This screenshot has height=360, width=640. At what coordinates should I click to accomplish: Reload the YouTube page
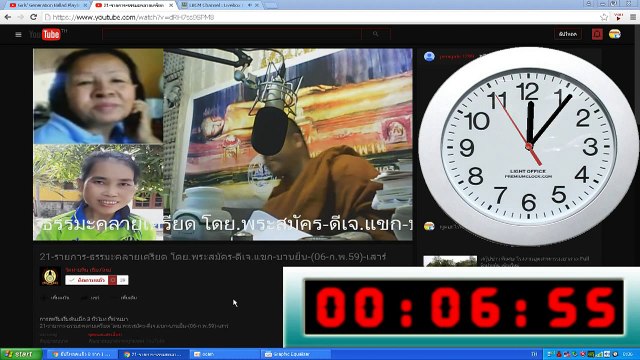[33, 17]
